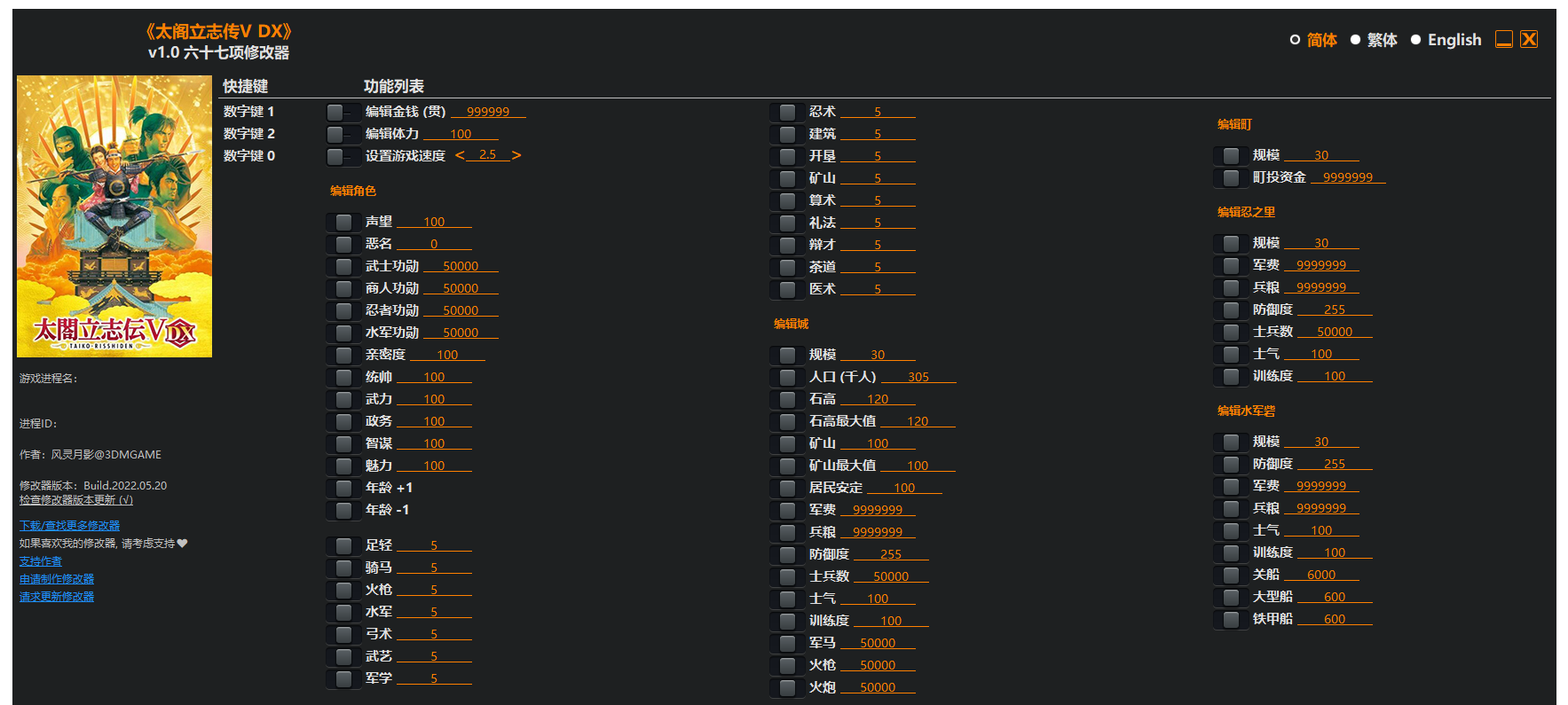Enable the 水军 skill toggle
The width and height of the screenshot is (1568, 705).
342,612
